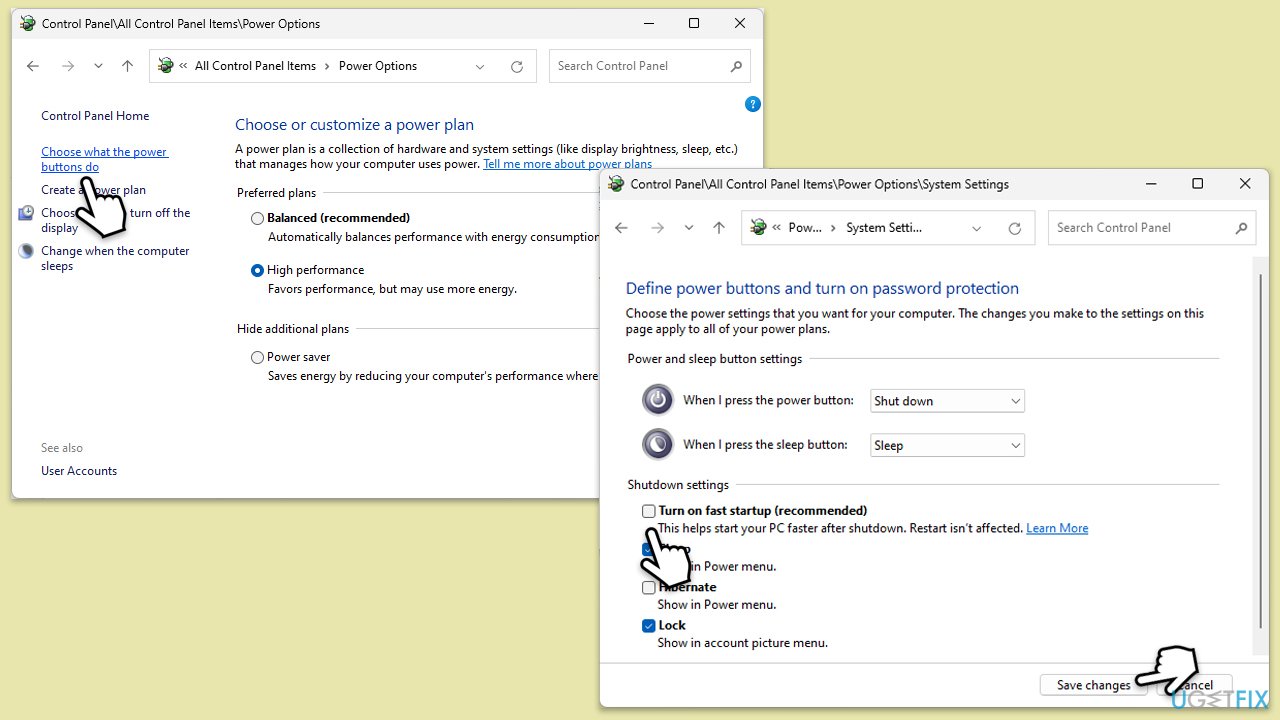Select Power saver plan
This screenshot has height=720, width=1280.
tap(258, 357)
